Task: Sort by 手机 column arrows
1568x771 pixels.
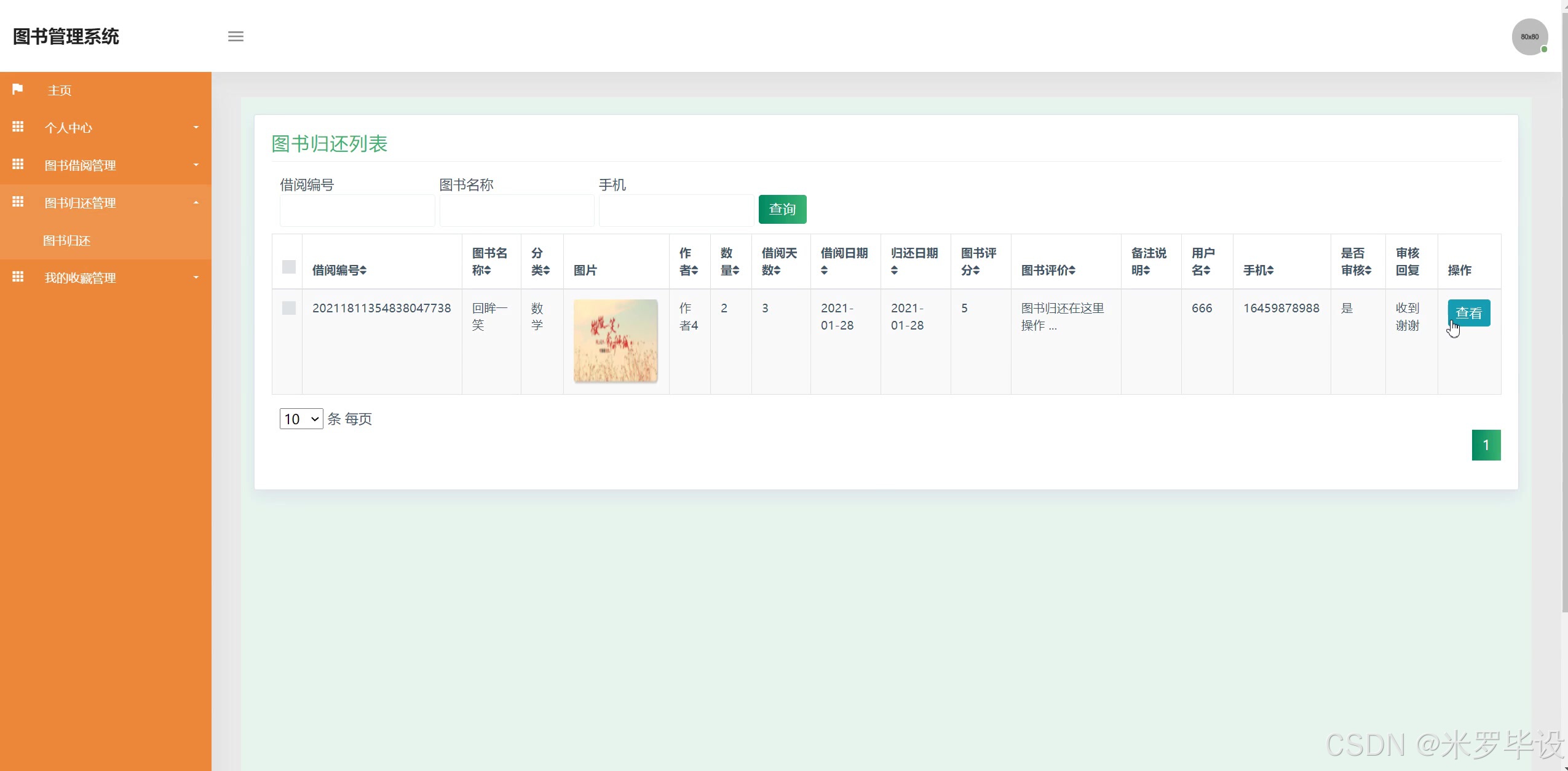Action: click(1270, 271)
